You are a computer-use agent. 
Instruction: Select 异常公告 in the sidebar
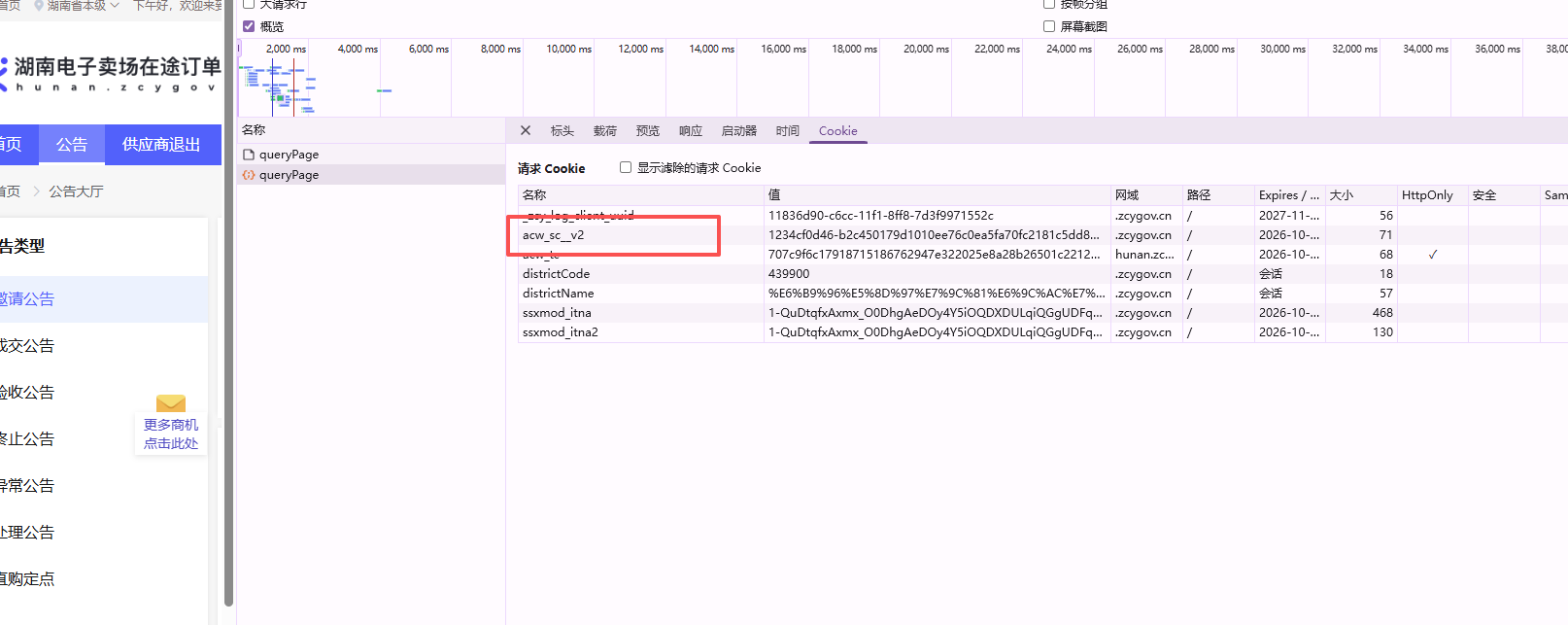pyautogui.click(x=104, y=486)
